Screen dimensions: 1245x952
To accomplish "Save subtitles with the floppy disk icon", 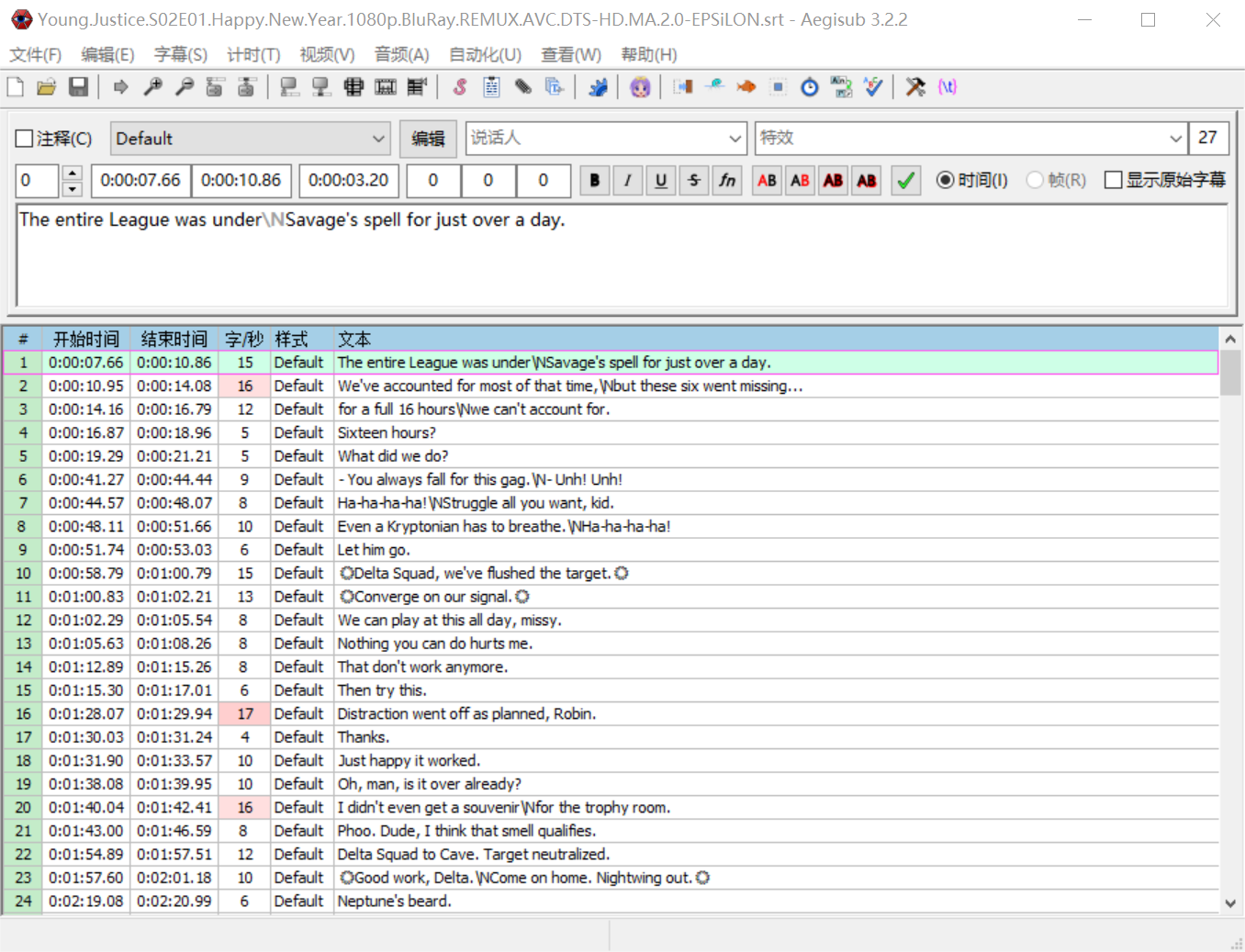I will pyautogui.click(x=79, y=87).
